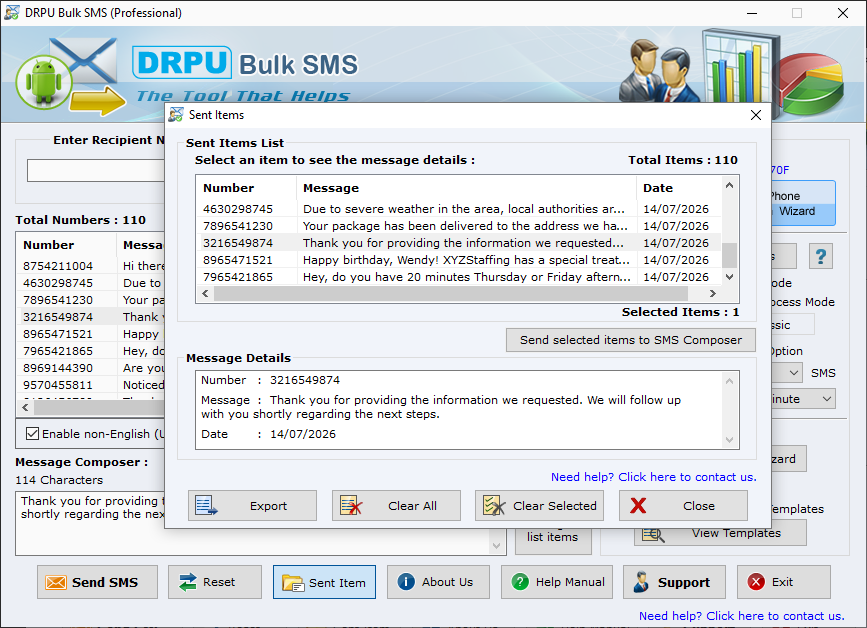Viewport: 867px width, 628px height.
Task: Click right arrow of sent list horizontal scrollbar
Action: (713, 294)
